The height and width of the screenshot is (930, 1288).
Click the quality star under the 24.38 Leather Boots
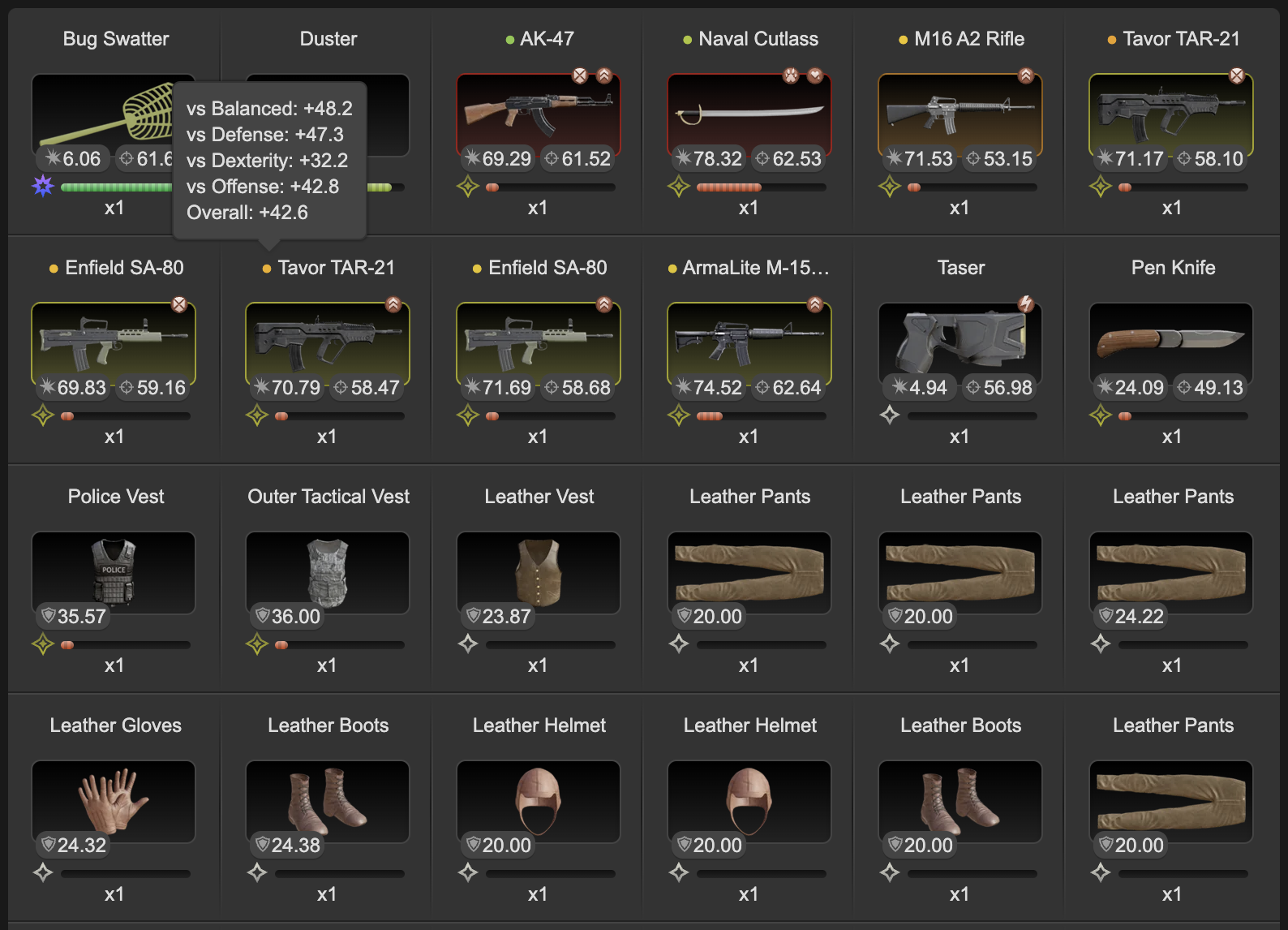(257, 873)
